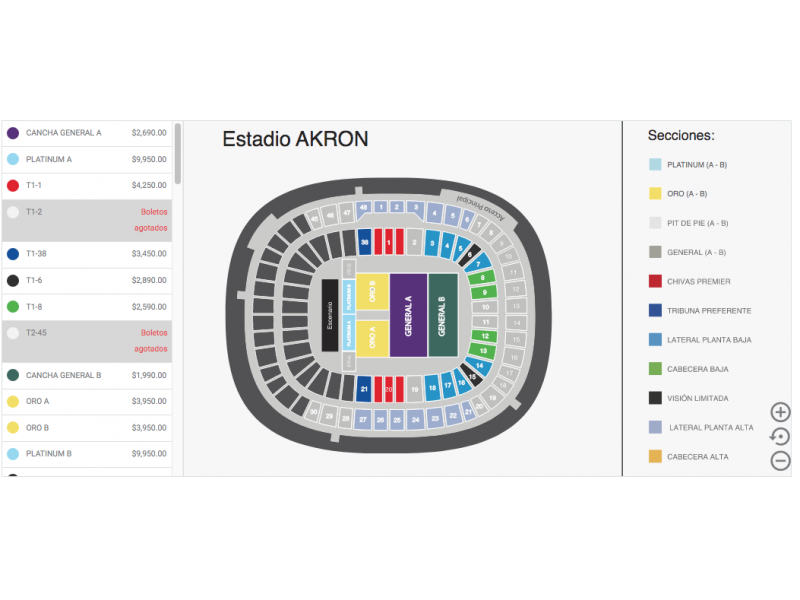This screenshot has width=800, height=600.
Task: Reset the map view with the rotate icon
Action: [780, 436]
